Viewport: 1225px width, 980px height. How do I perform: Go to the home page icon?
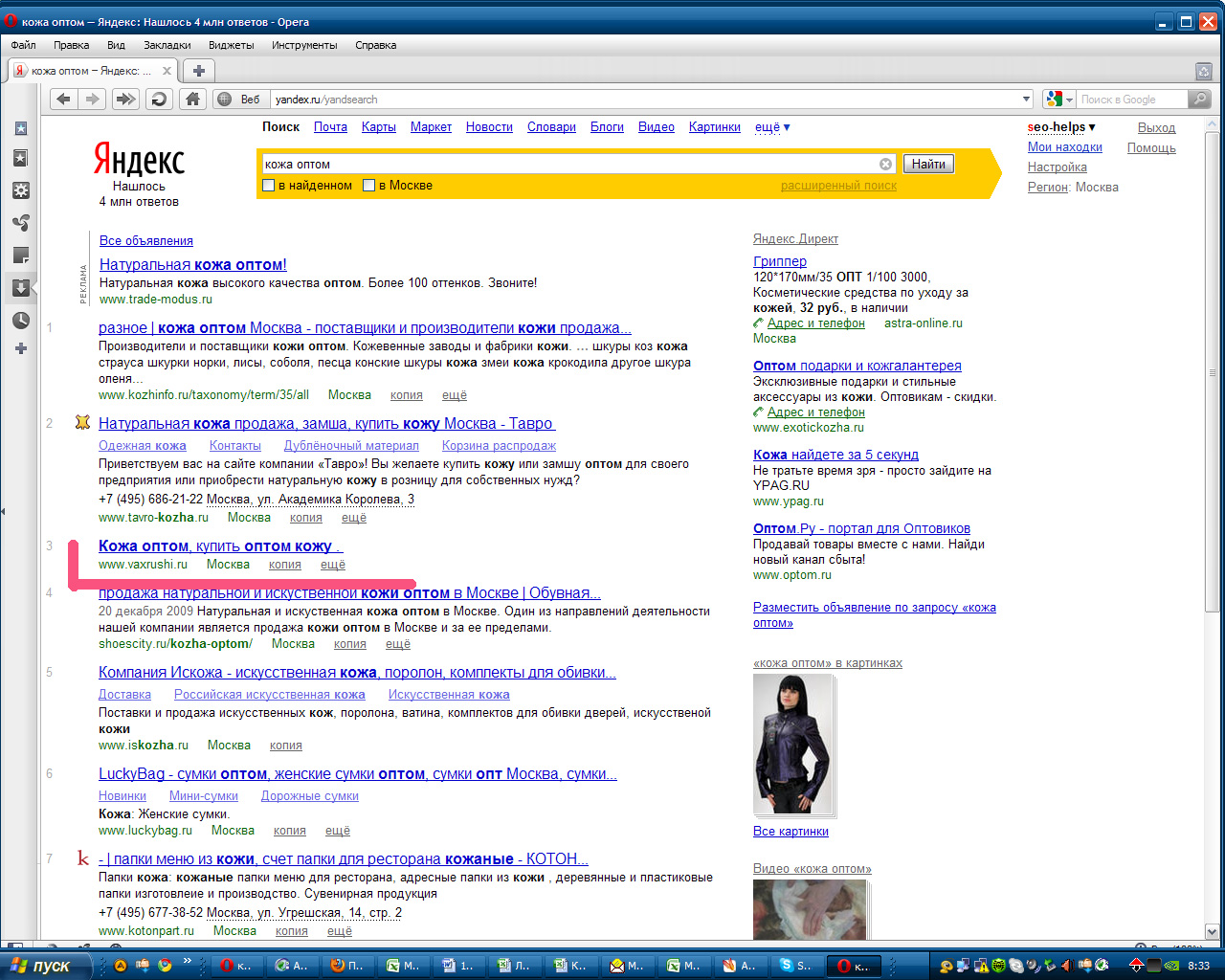(192, 99)
